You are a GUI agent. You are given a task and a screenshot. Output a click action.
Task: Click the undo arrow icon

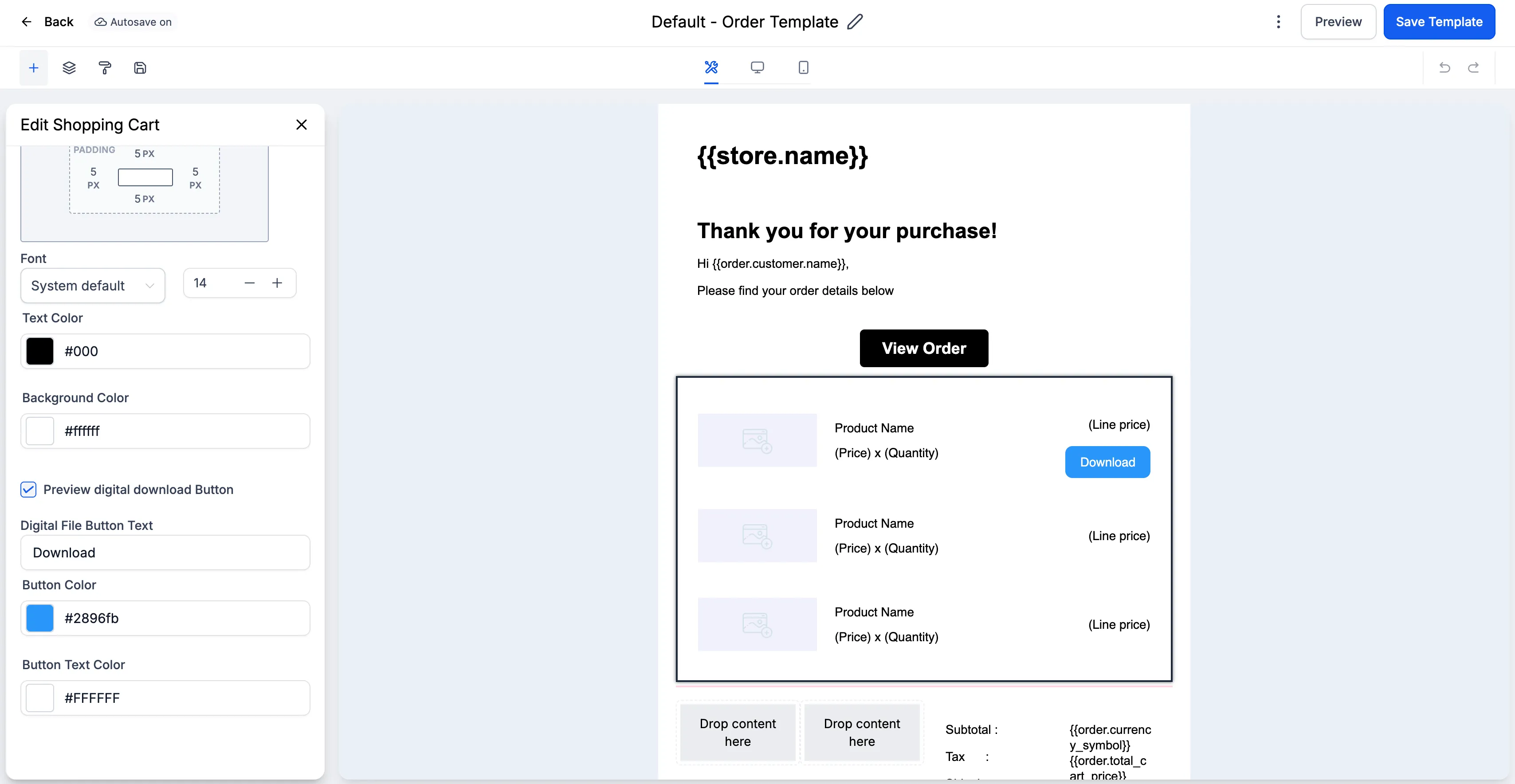point(1445,67)
